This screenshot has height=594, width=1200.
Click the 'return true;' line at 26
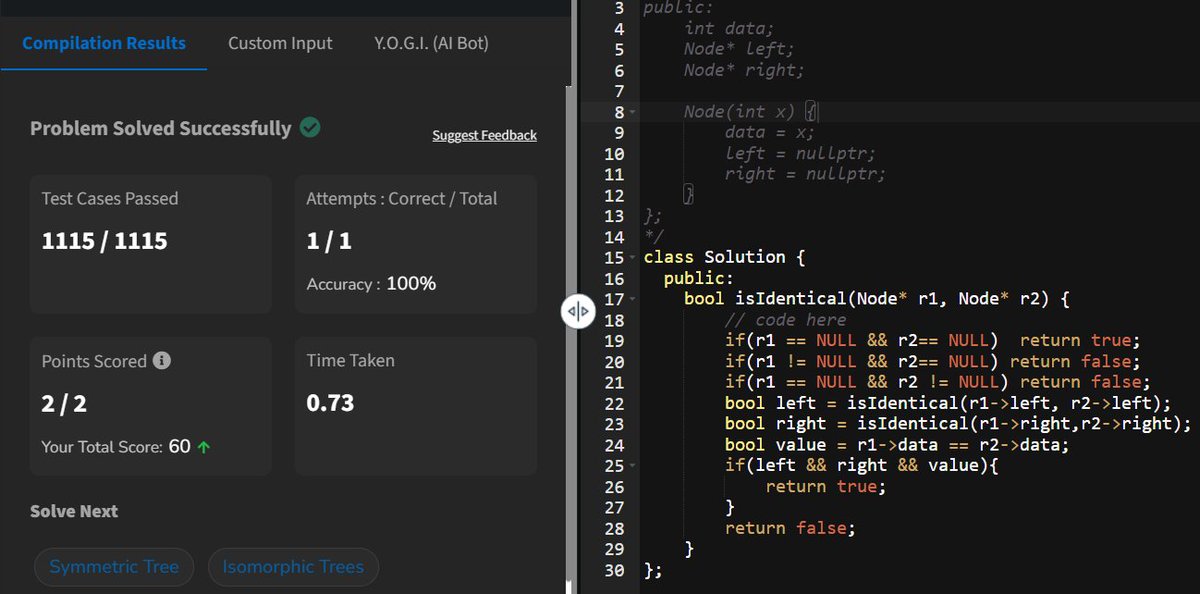826,487
